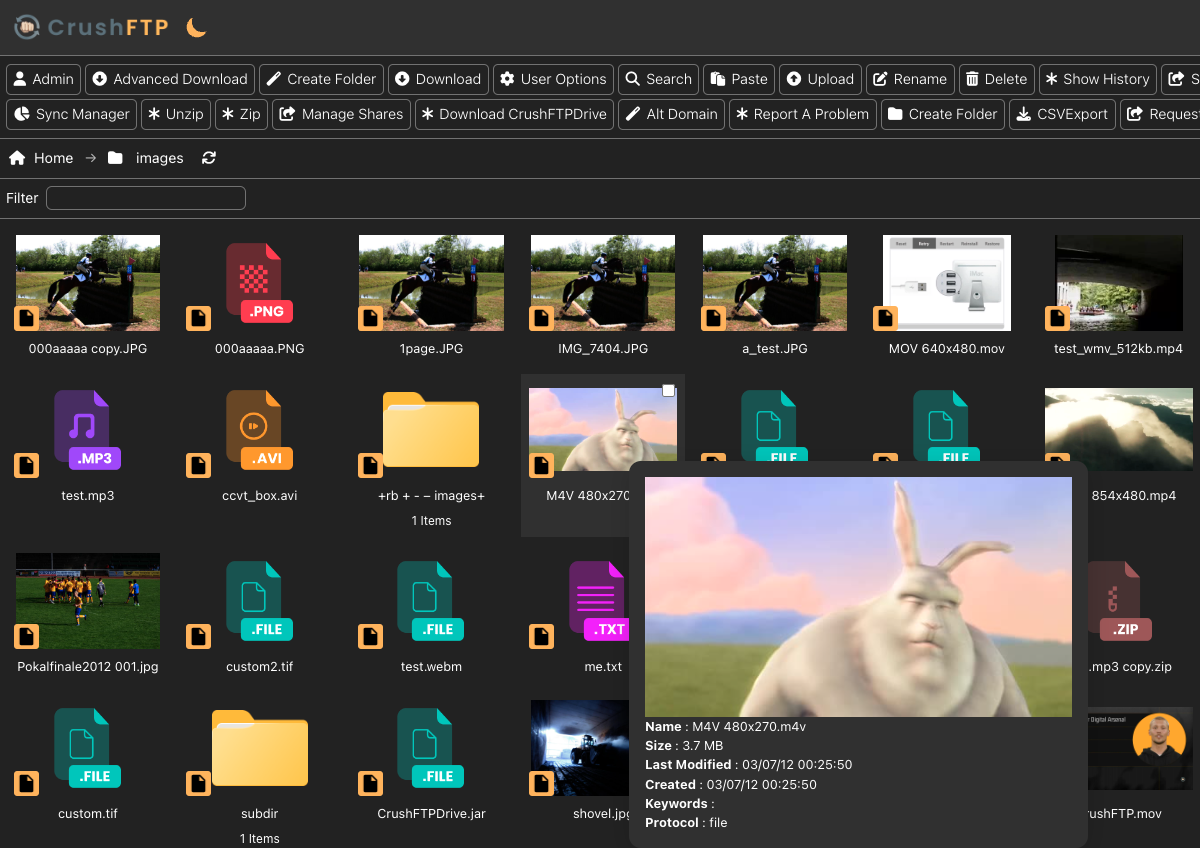This screenshot has height=848, width=1200.
Task: Click the Download toolbar button
Action: [438, 79]
